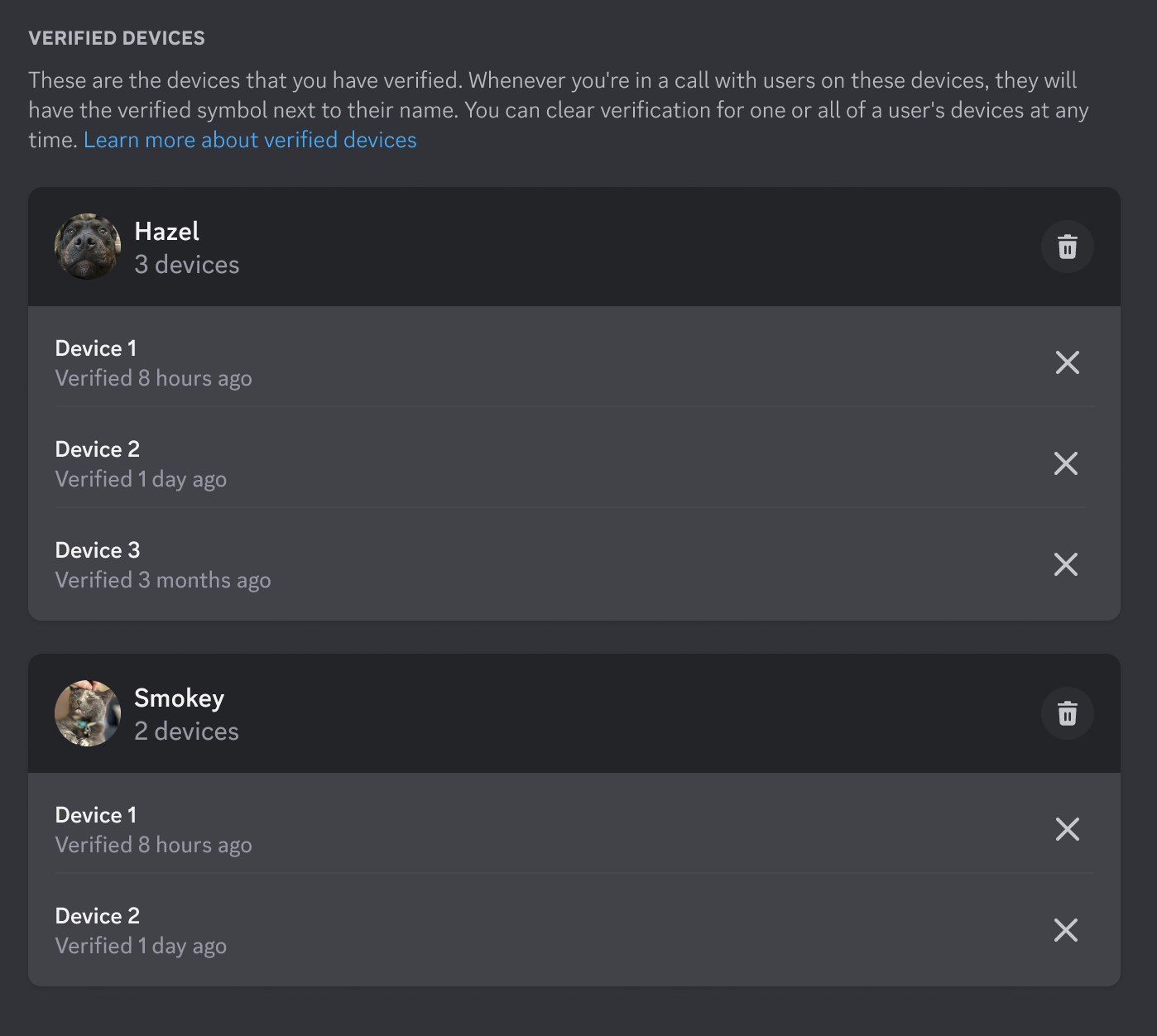Select Device 3 row under Hazel
The image size is (1157, 1036).
tap(574, 564)
